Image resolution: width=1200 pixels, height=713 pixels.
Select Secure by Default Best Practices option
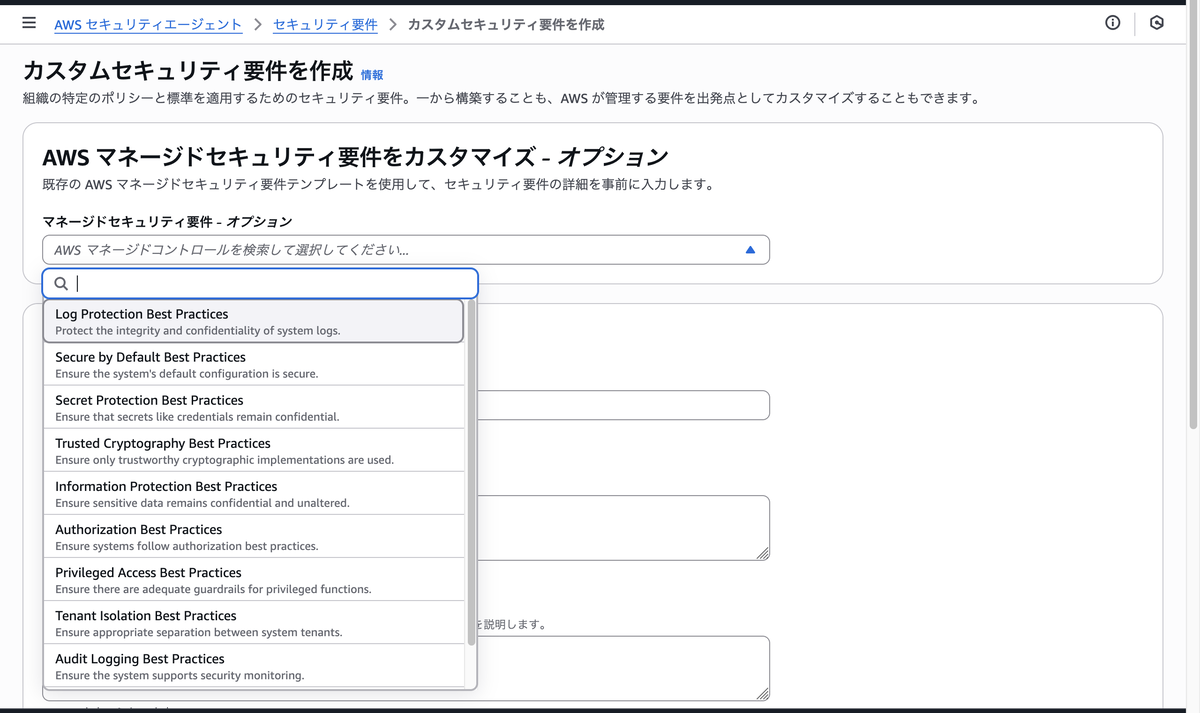253,365
